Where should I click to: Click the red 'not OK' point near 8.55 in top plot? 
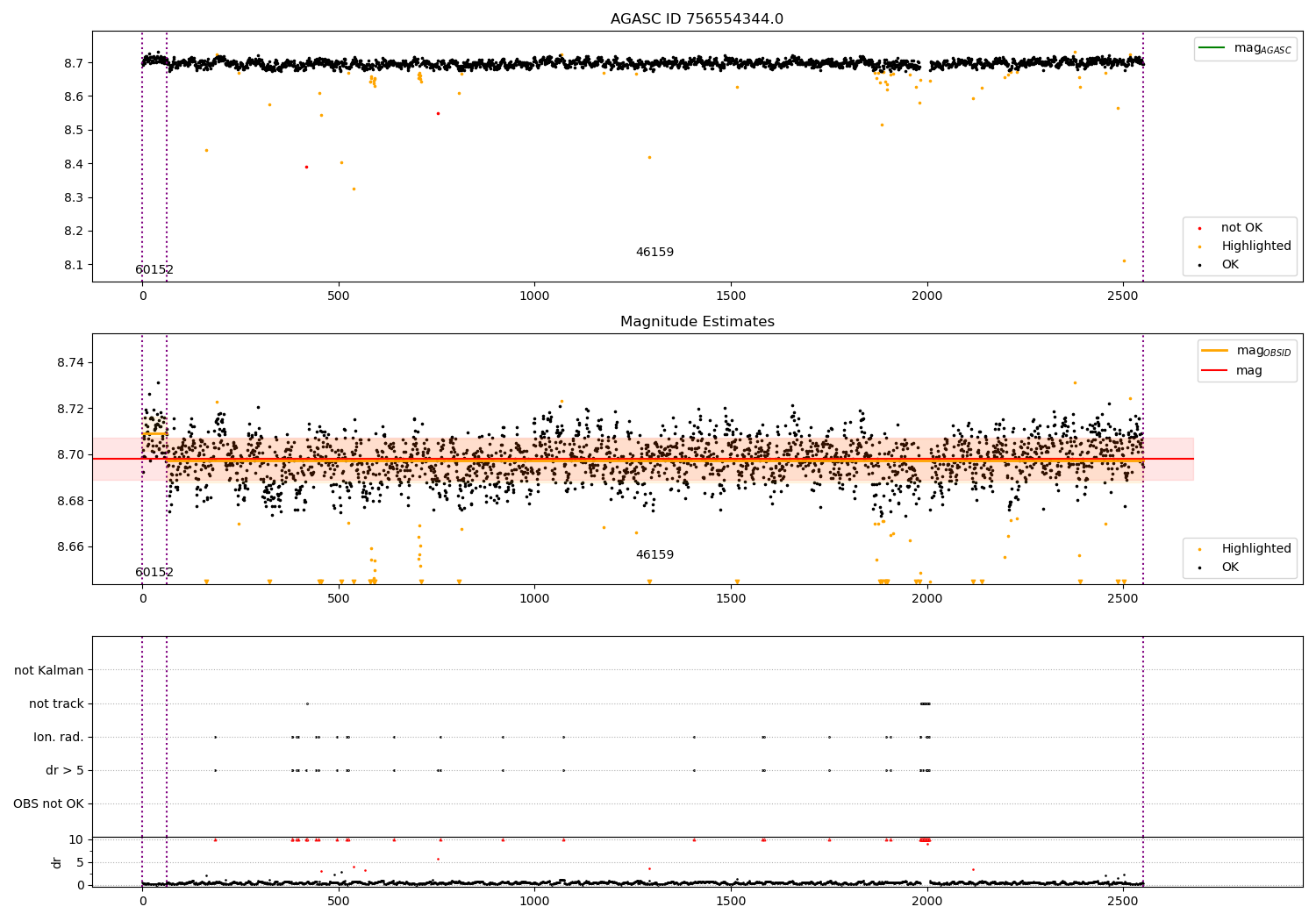click(438, 113)
